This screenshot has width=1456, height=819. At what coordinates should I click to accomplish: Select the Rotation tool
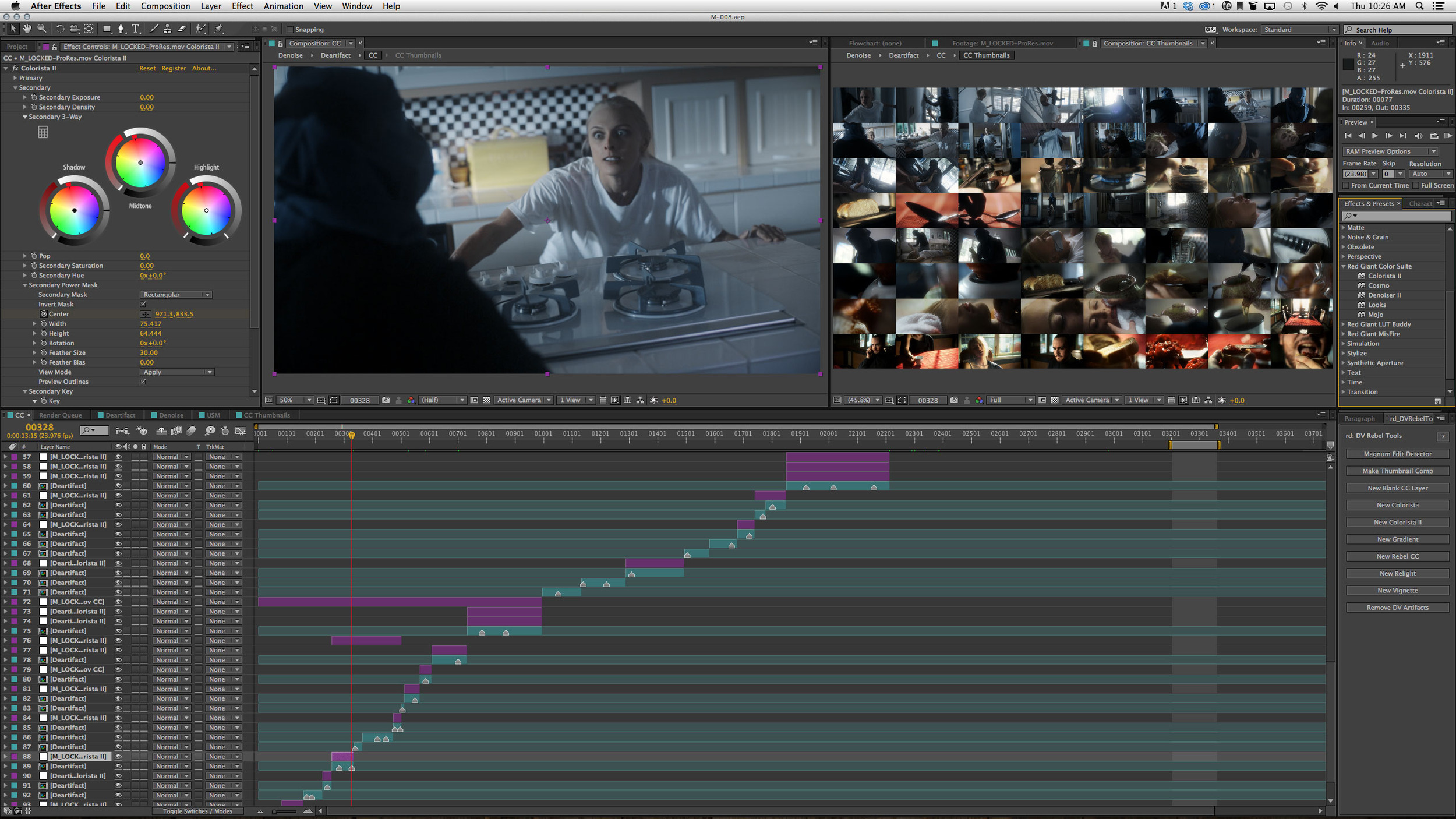click(60, 29)
